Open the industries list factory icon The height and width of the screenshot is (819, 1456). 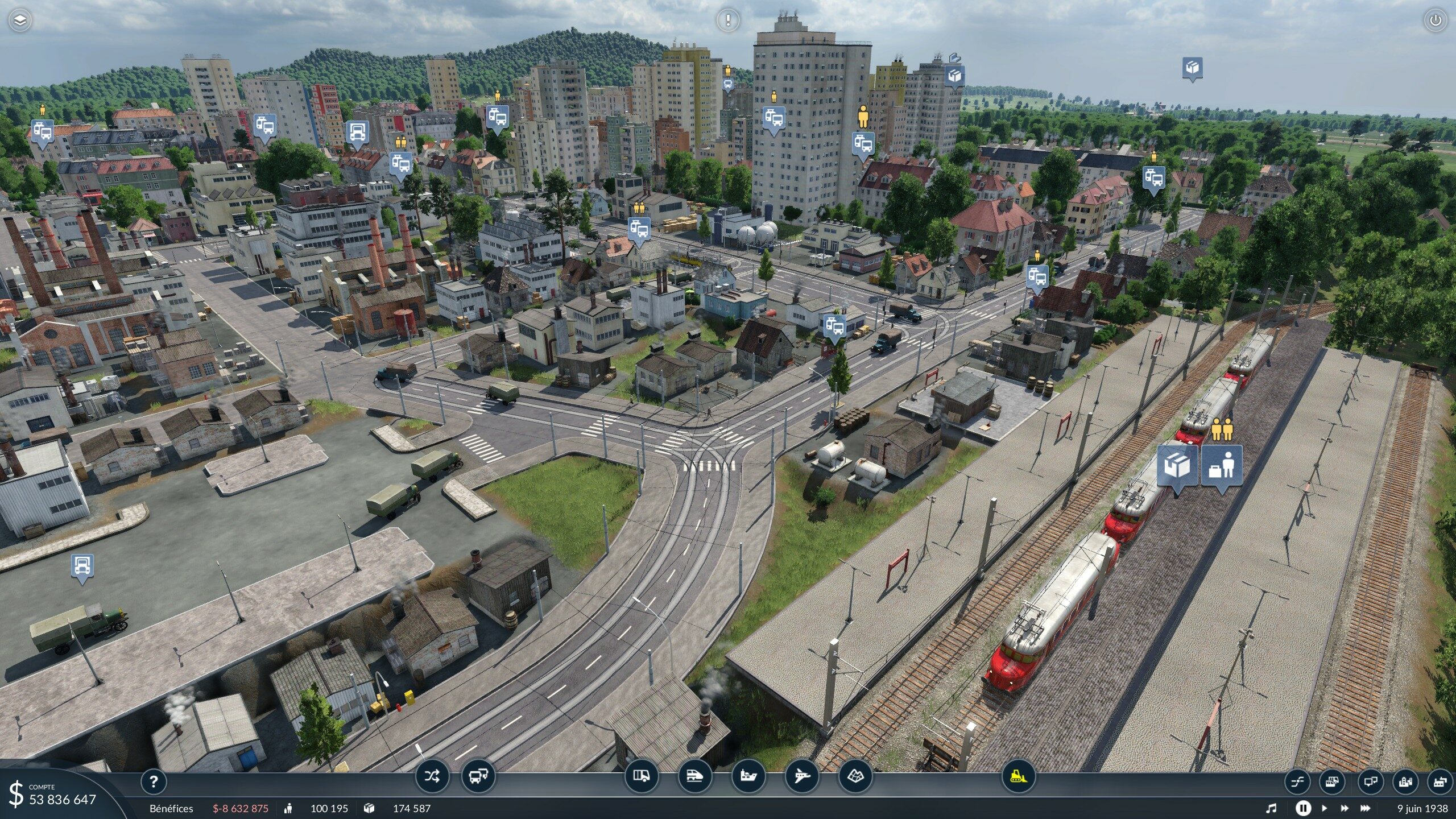point(1440,782)
